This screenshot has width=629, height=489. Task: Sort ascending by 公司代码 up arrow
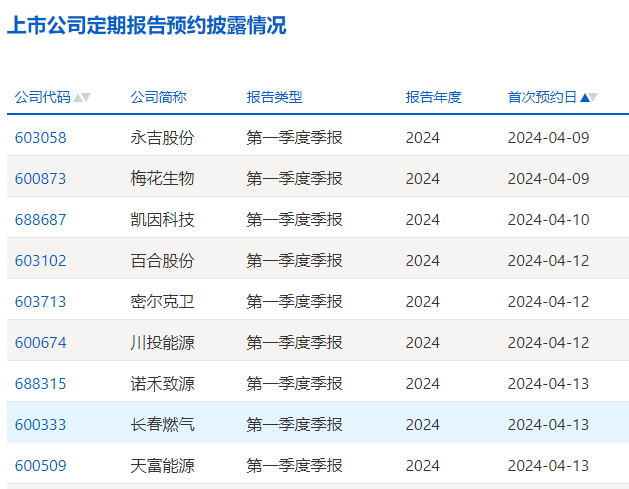pos(78,98)
